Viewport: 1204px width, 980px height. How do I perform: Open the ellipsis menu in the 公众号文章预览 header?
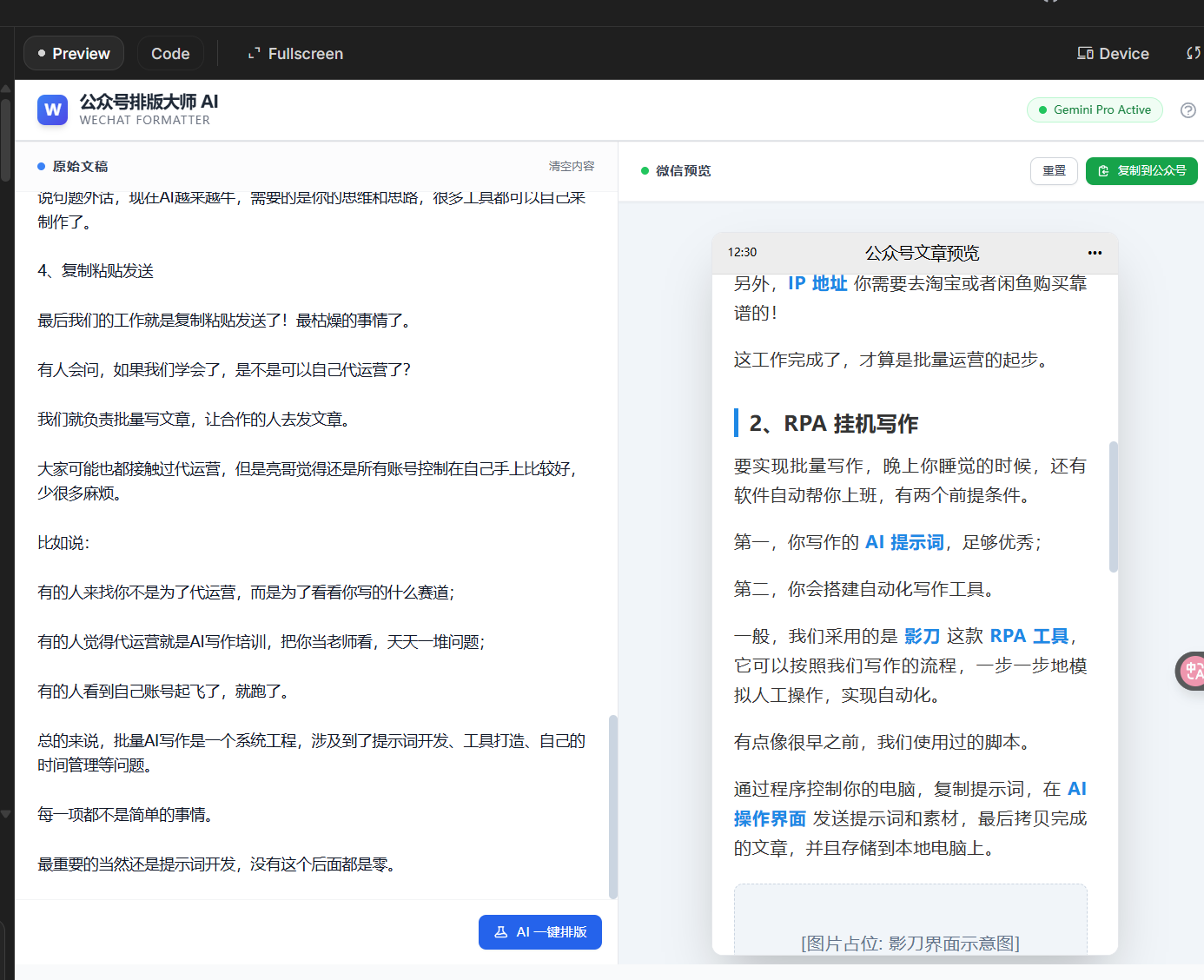click(x=1094, y=252)
